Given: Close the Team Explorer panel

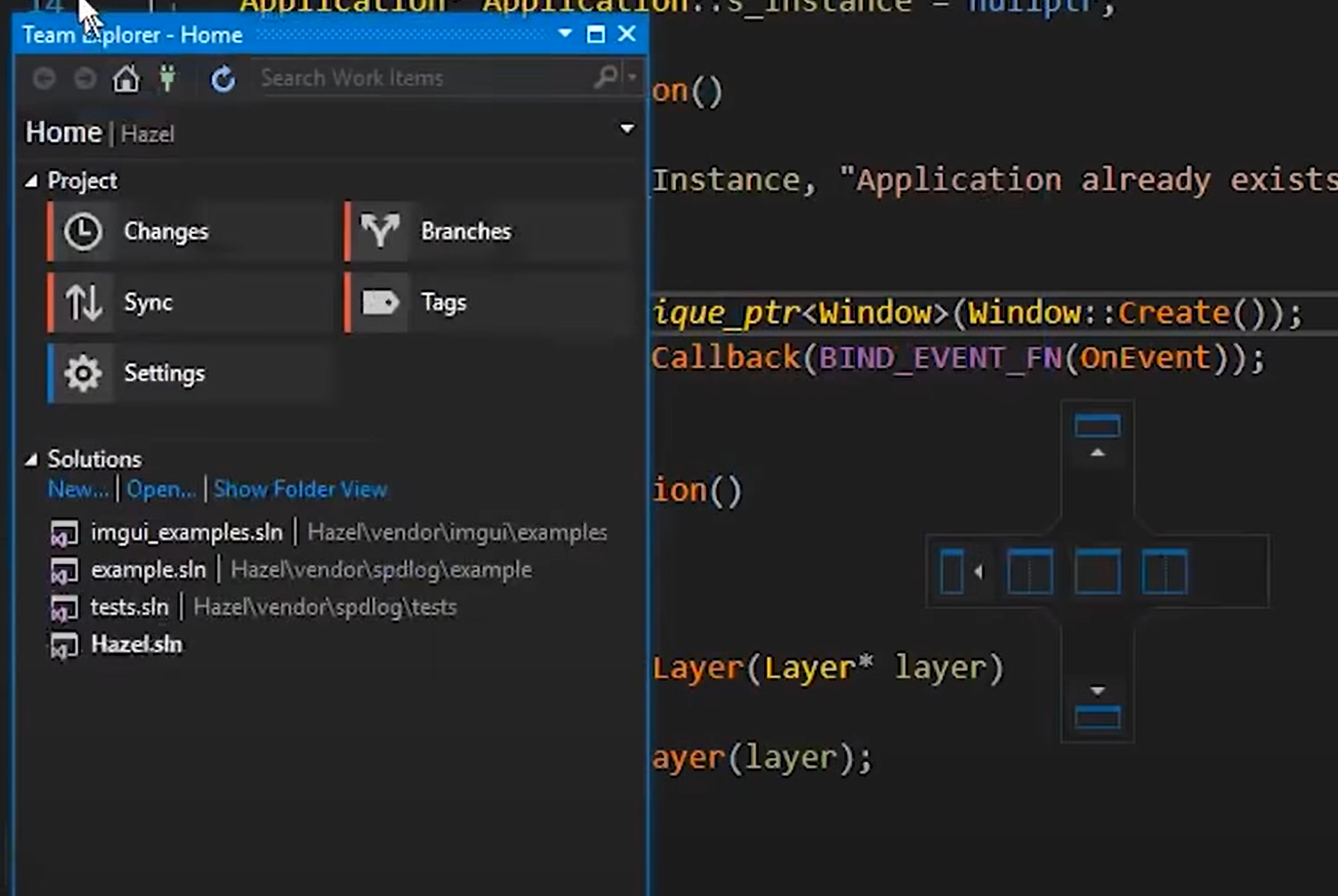Looking at the screenshot, I should (627, 34).
